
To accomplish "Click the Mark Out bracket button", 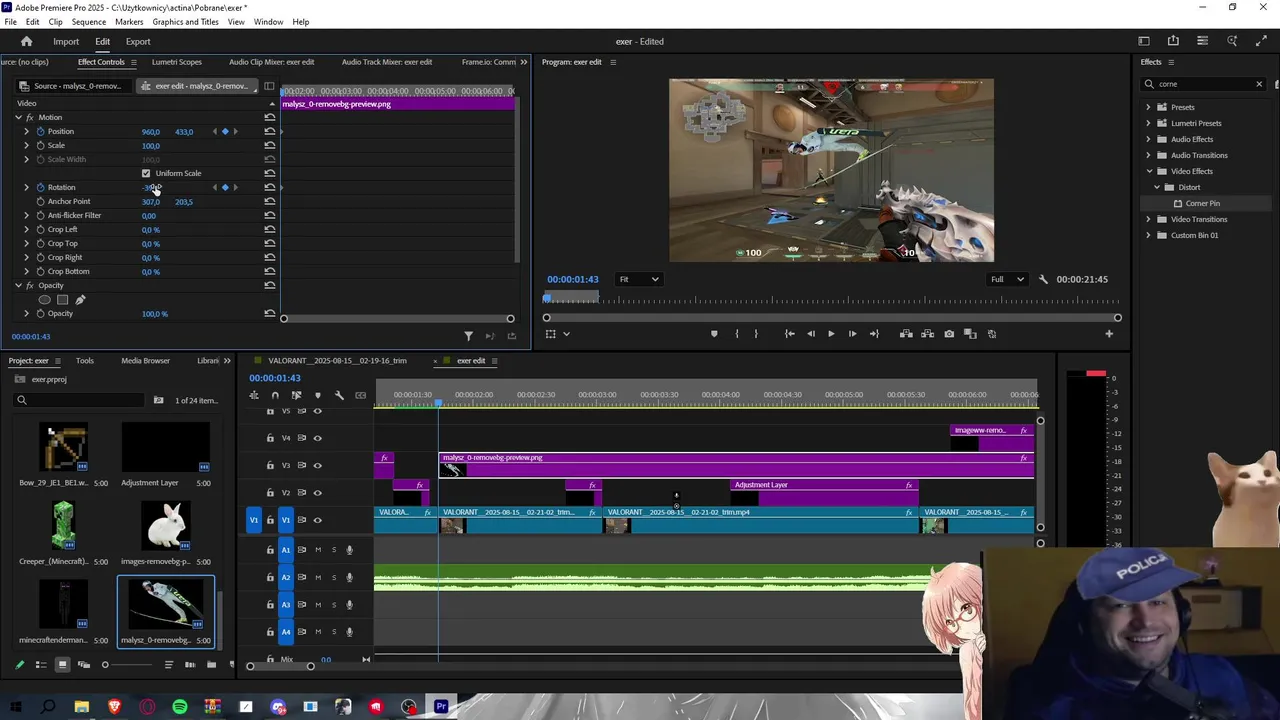I will 756,334.
